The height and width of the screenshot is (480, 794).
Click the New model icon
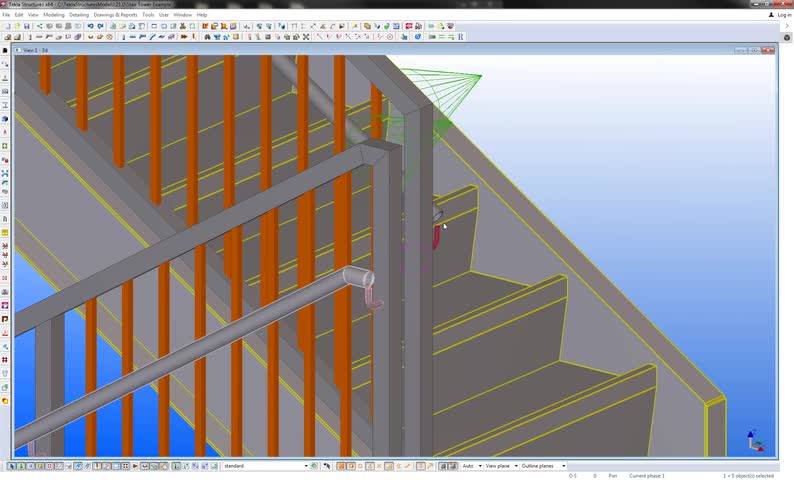tap(8, 26)
